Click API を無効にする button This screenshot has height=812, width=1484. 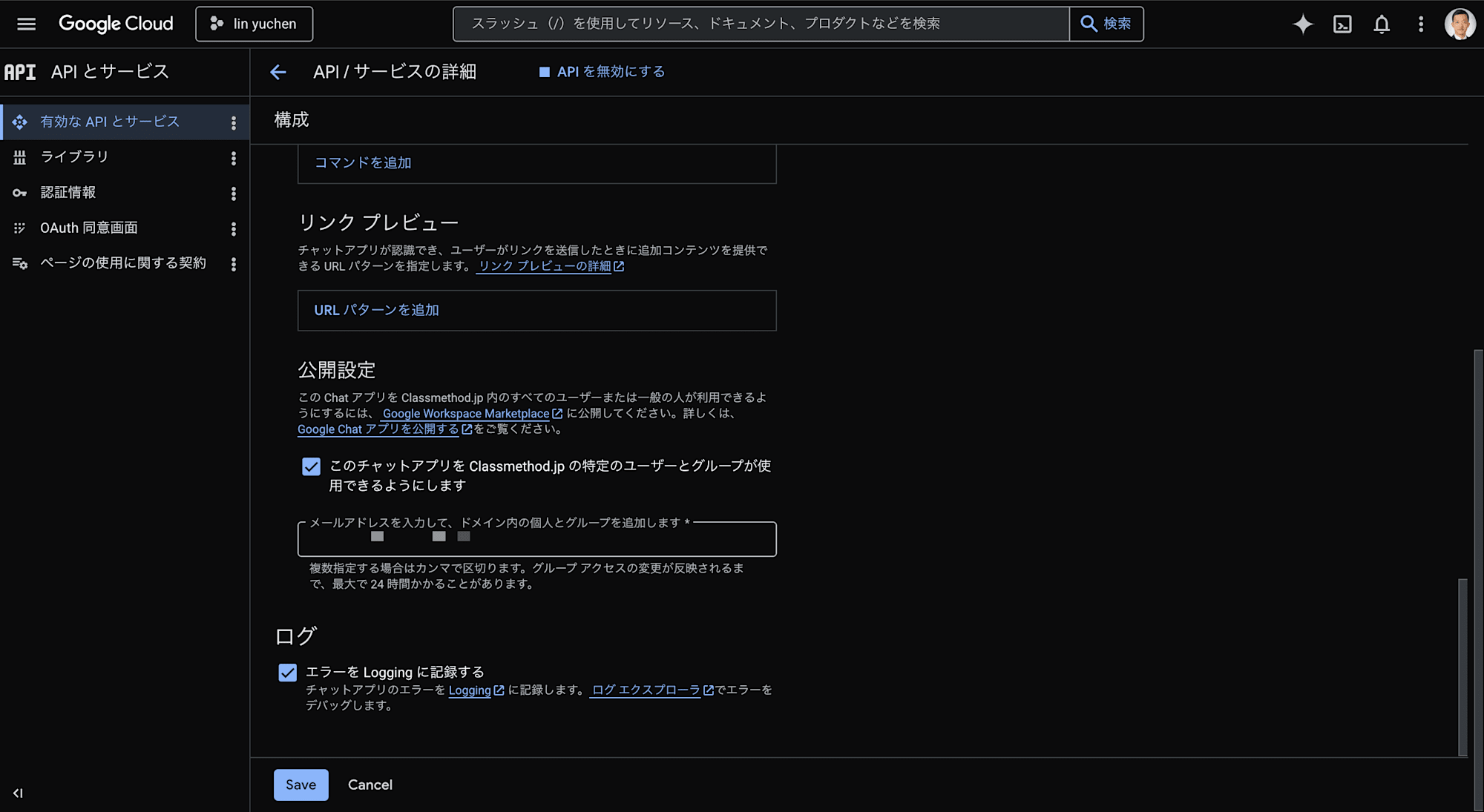click(x=602, y=72)
